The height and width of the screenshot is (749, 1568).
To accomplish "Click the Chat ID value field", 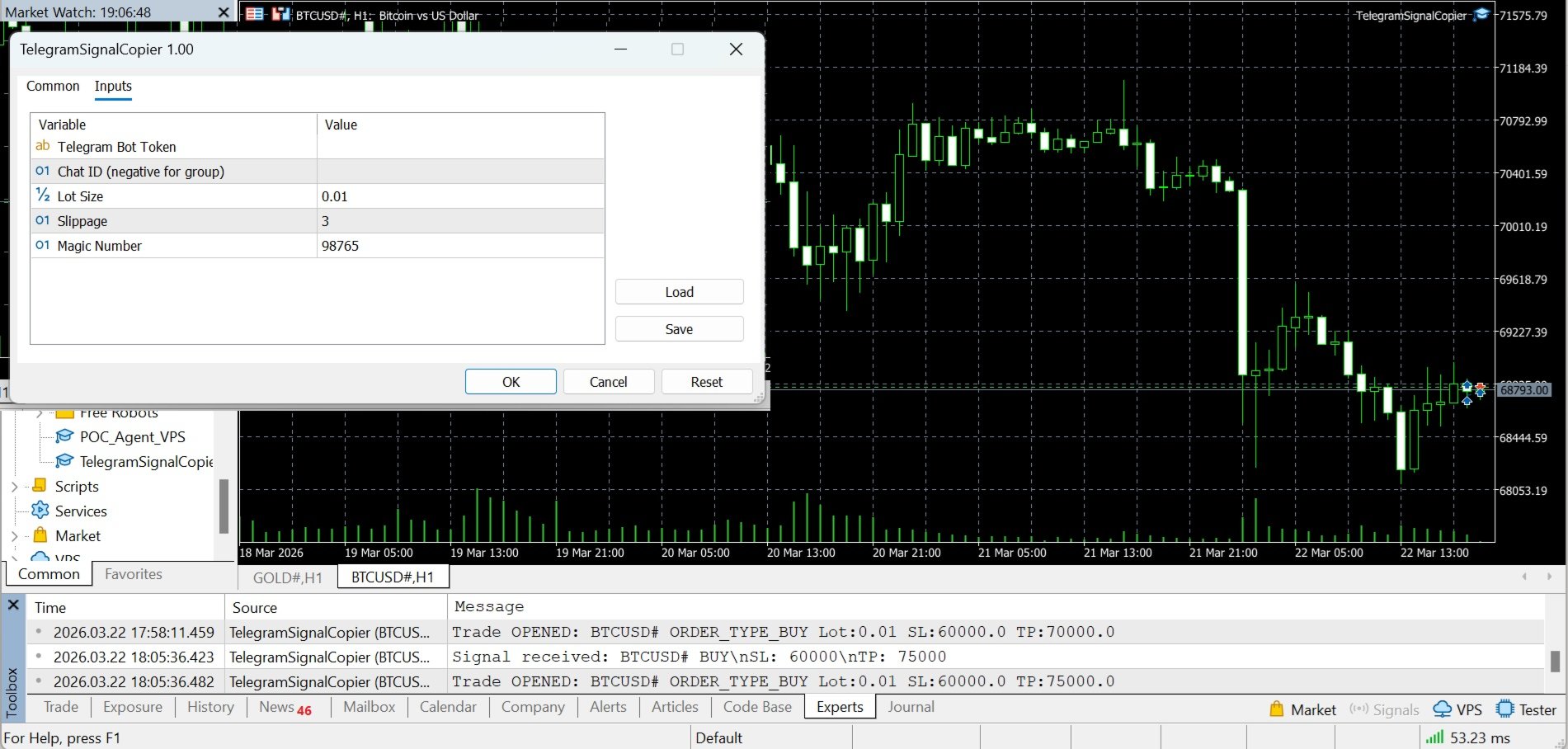I will tap(461, 172).
